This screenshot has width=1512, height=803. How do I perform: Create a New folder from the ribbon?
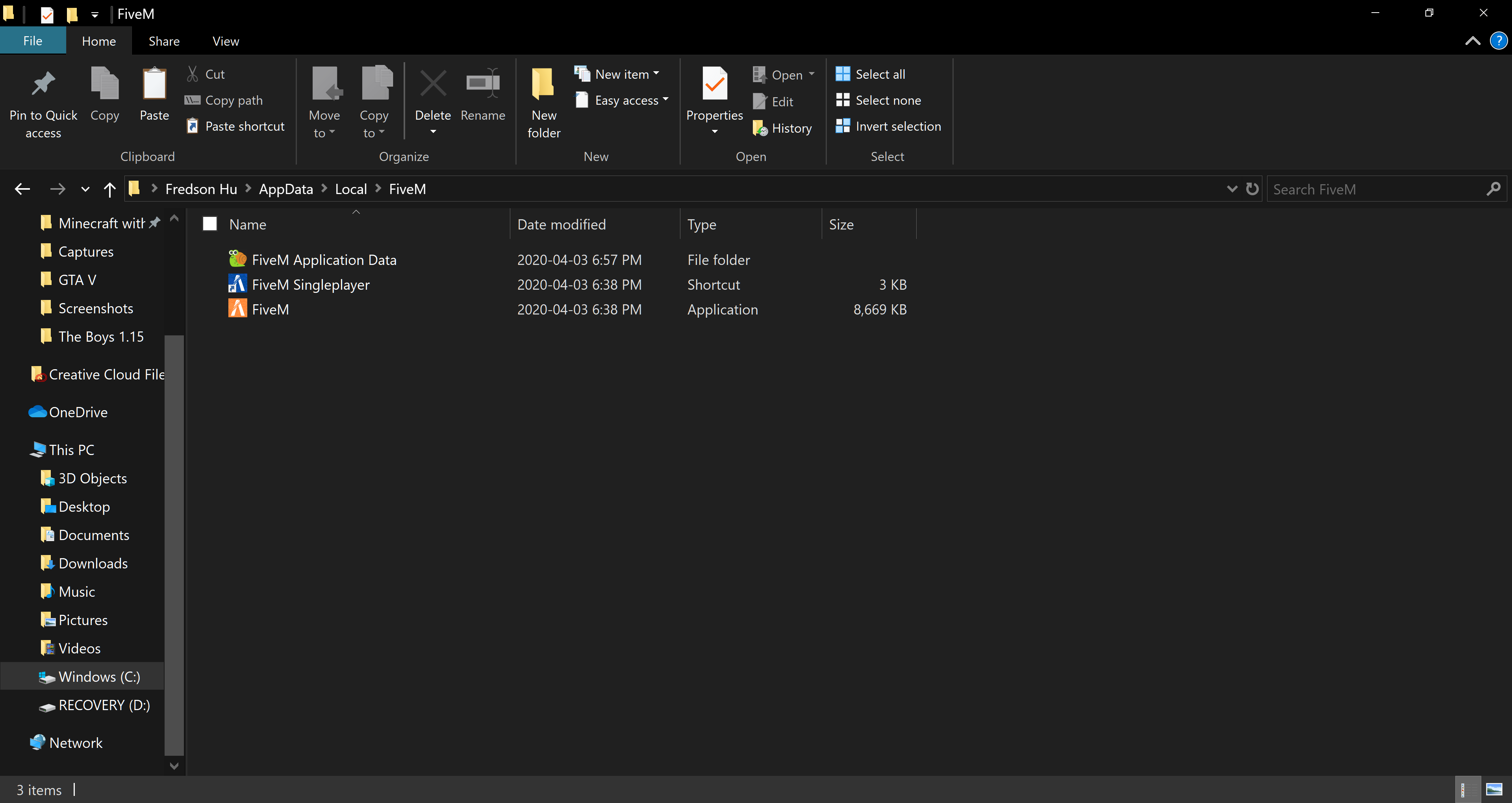(543, 102)
